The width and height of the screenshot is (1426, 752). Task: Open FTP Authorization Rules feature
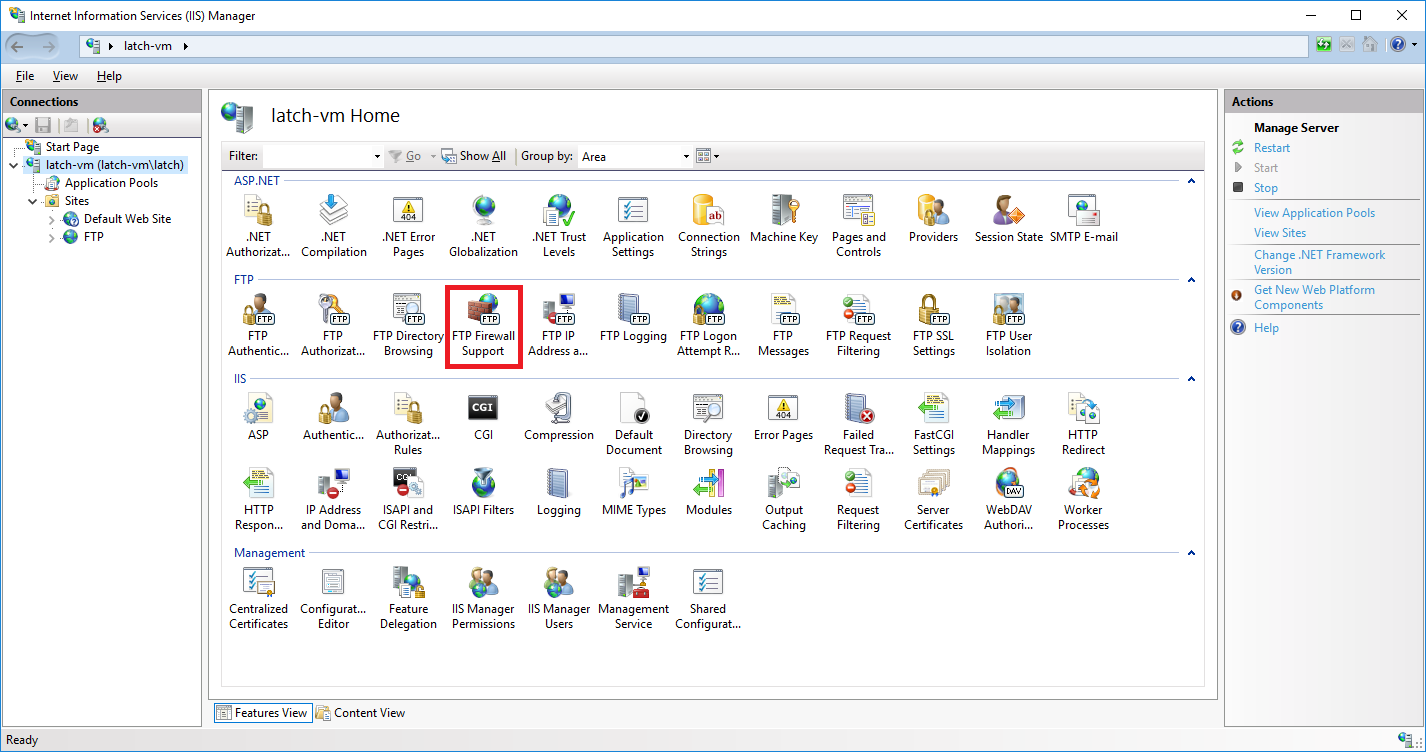point(333,325)
